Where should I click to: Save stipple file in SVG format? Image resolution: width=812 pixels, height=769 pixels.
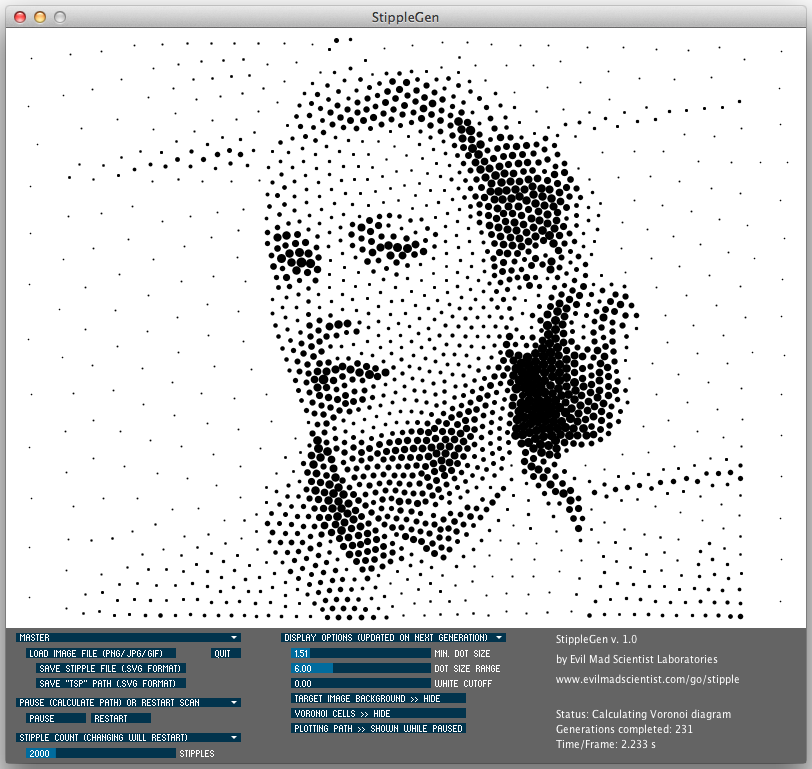(x=110, y=668)
